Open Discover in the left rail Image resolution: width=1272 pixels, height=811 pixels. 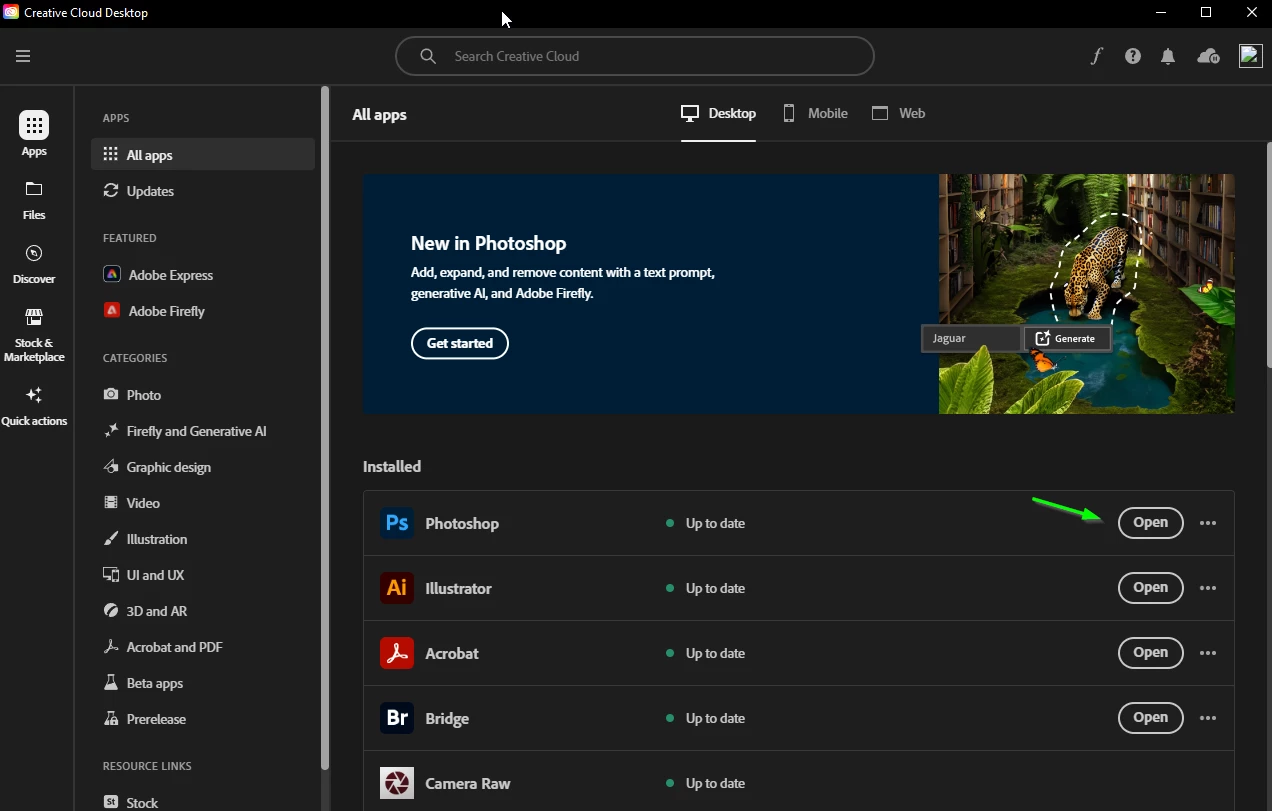tap(34, 264)
